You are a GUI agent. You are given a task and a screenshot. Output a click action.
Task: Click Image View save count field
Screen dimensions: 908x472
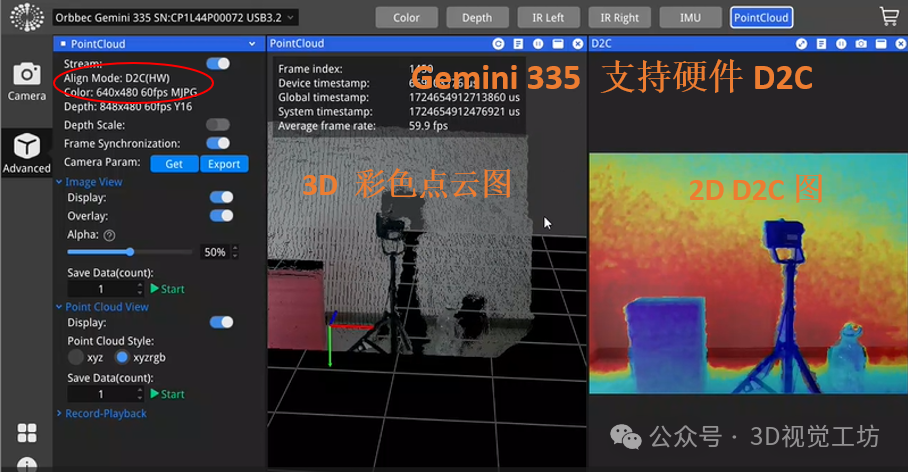(x=101, y=288)
